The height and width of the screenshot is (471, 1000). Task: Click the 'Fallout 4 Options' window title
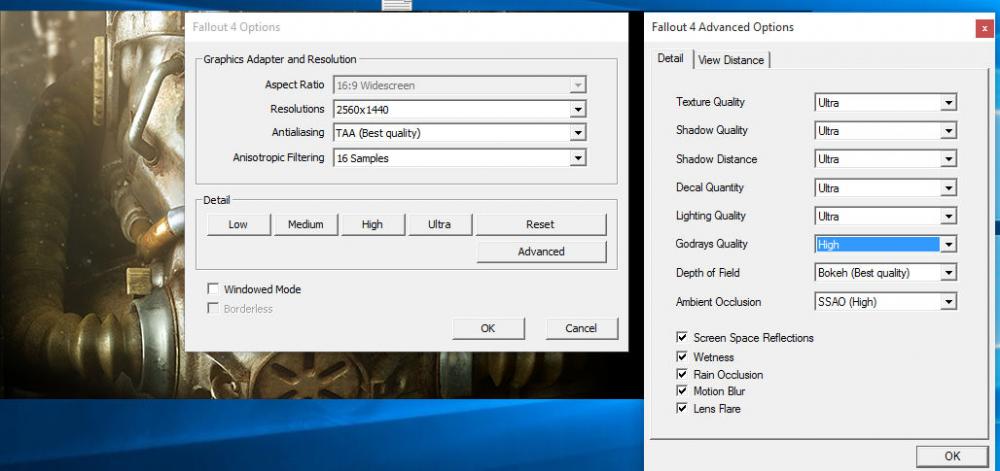(236, 27)
